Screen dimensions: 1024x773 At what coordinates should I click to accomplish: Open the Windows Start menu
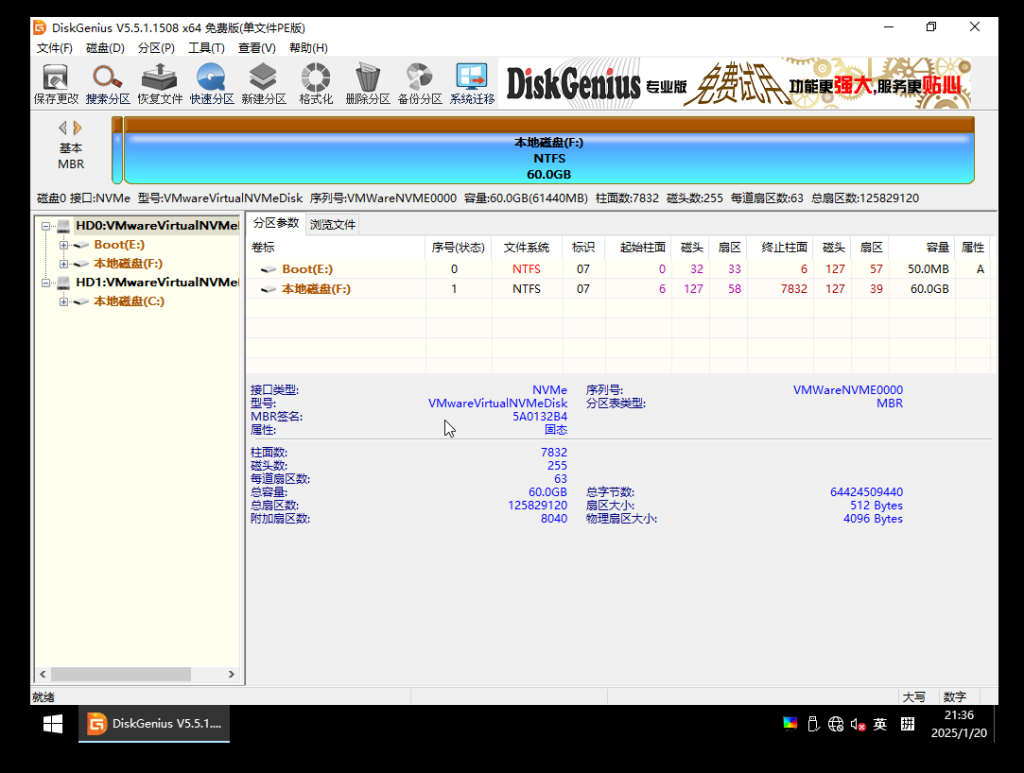tap(53, 723)
